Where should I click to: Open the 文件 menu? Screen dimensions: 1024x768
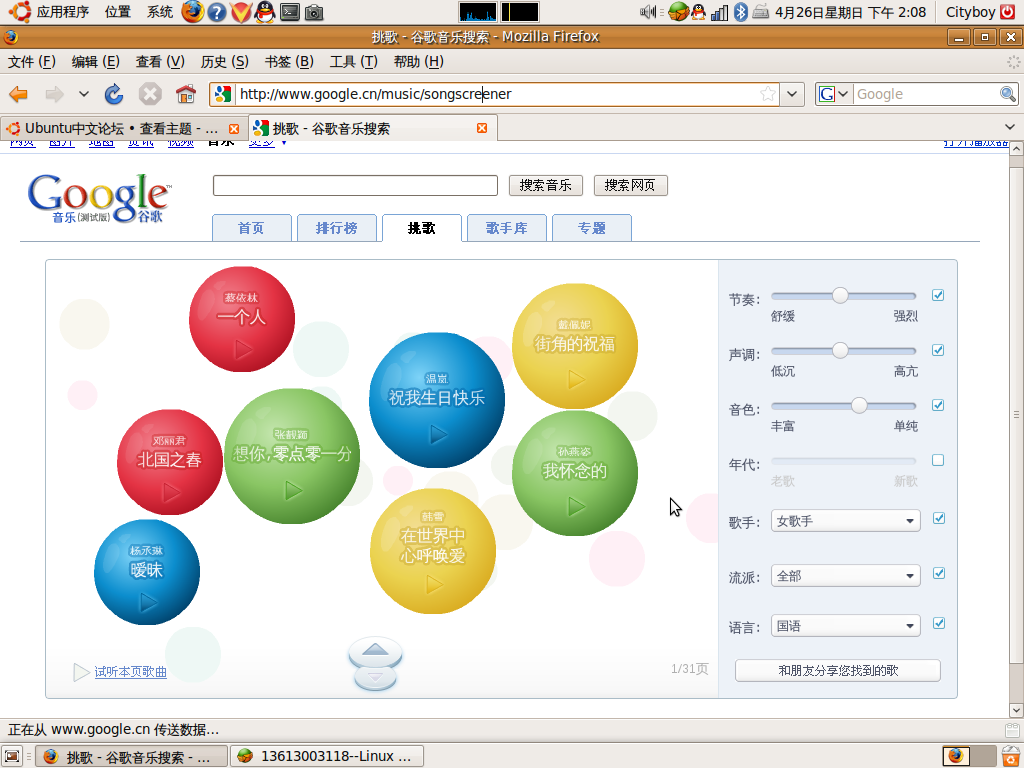coord(31,61)
